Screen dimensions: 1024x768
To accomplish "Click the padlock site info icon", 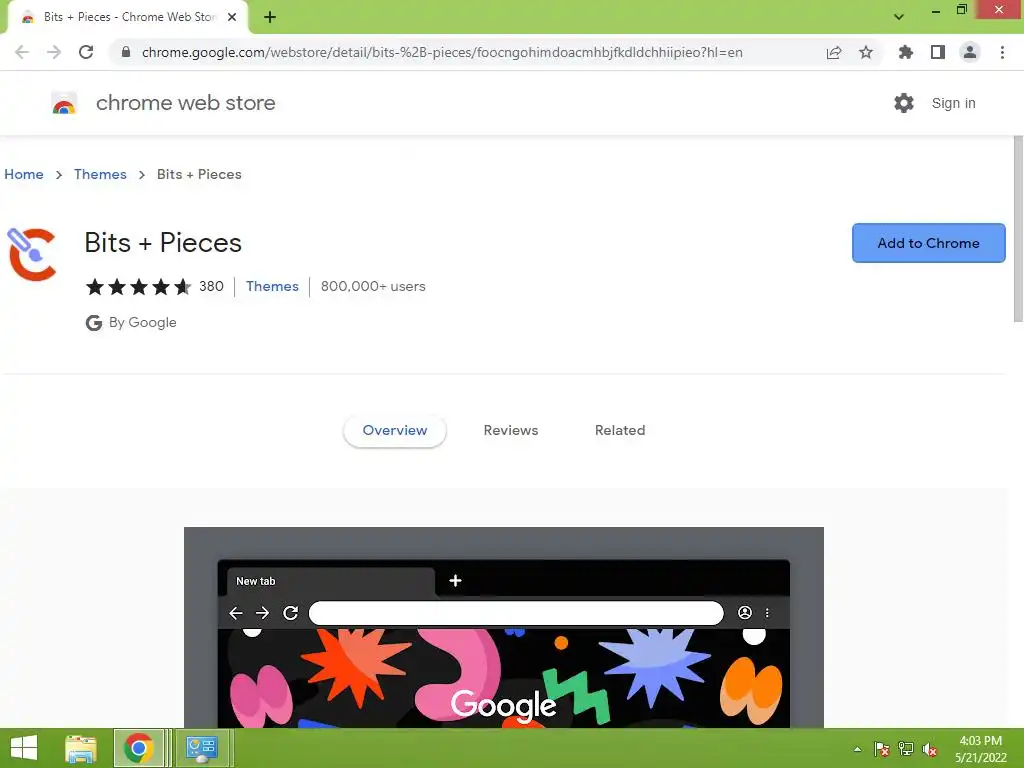I will click(x=126, y=52).
